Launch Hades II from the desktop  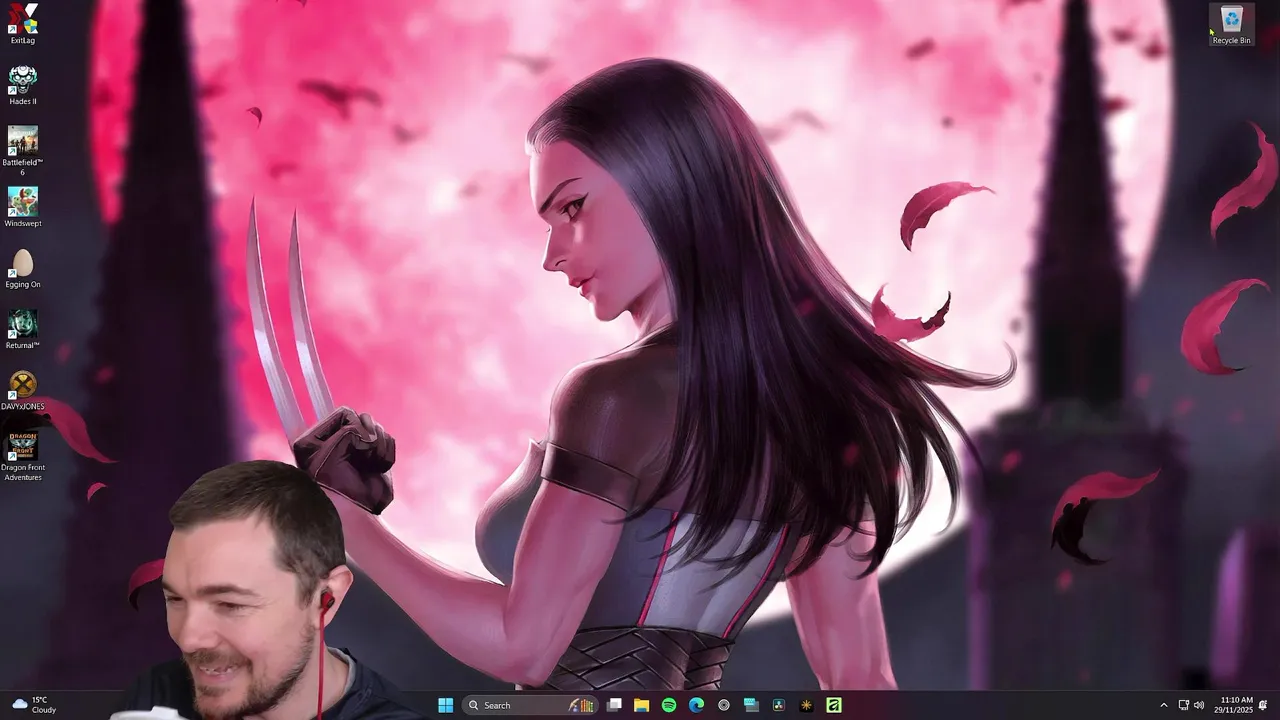pos(22,85)
